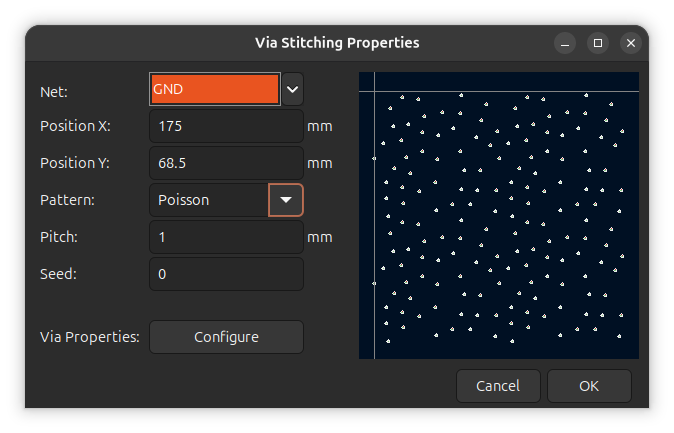Confirm settings with the OK button
The width and height of the screenshot is (674, 433).
[x=589, y=386]
